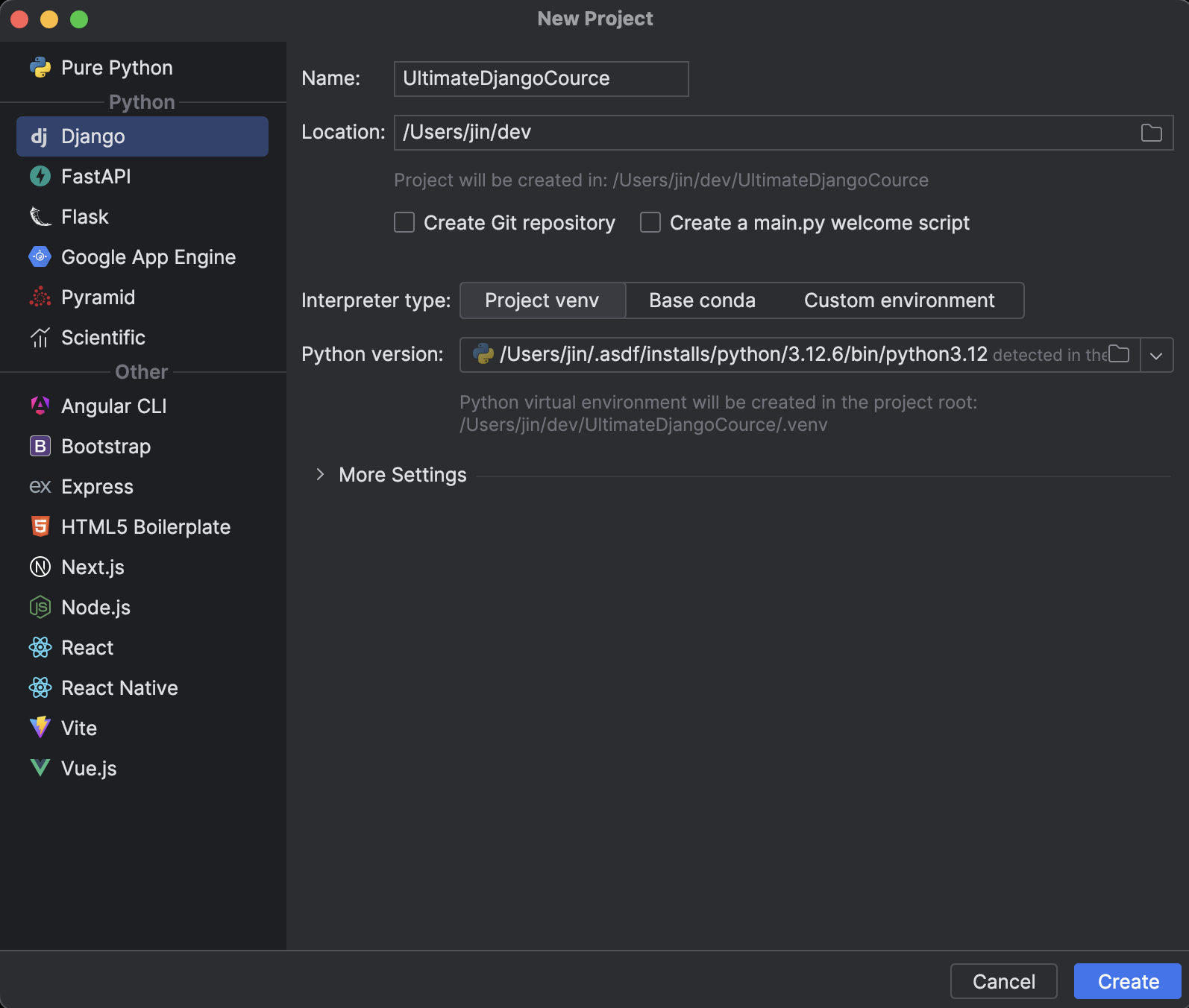Click the Vite logo icon

[x=40, y=728]
